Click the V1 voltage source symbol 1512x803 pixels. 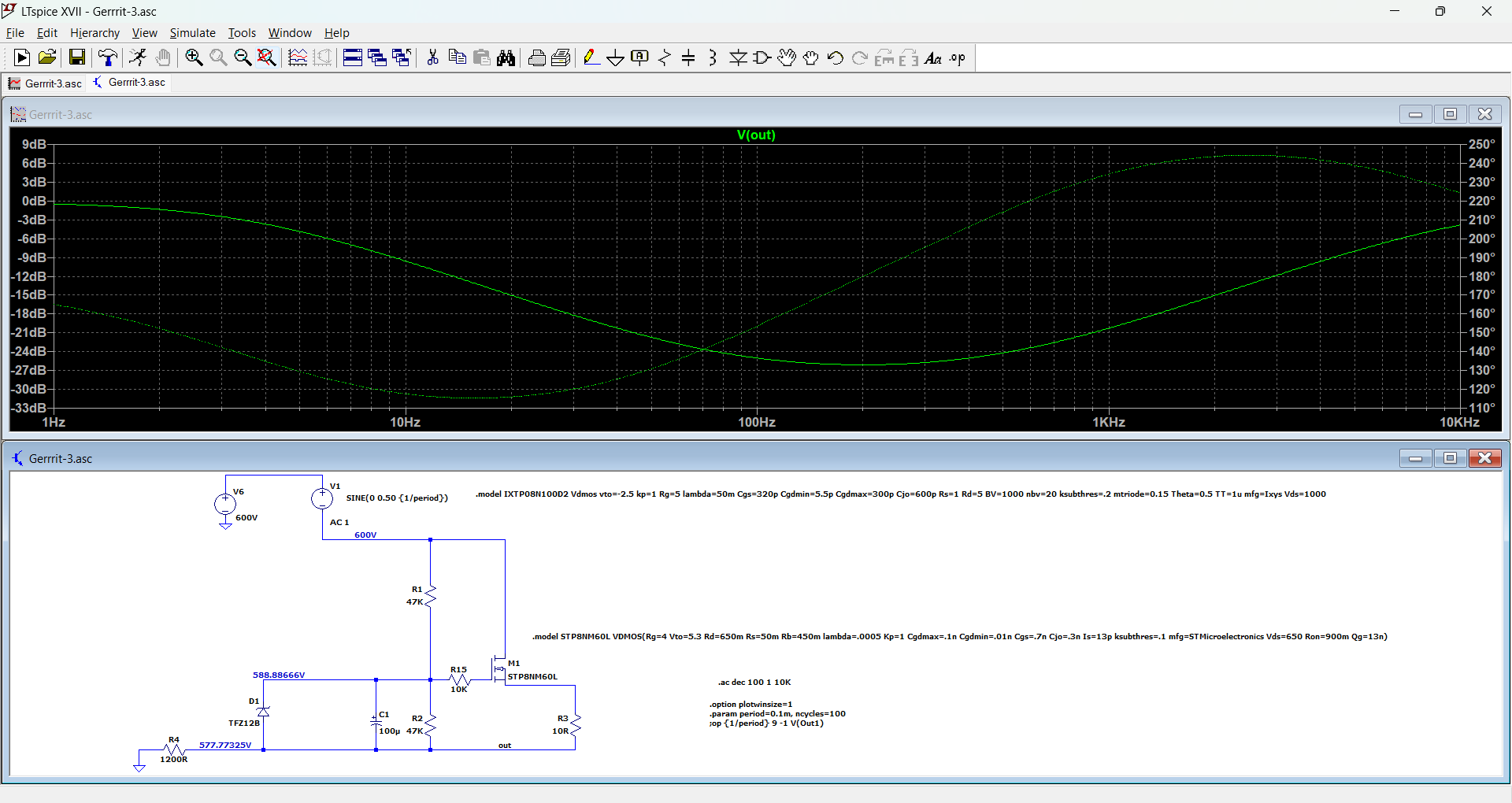322,498
